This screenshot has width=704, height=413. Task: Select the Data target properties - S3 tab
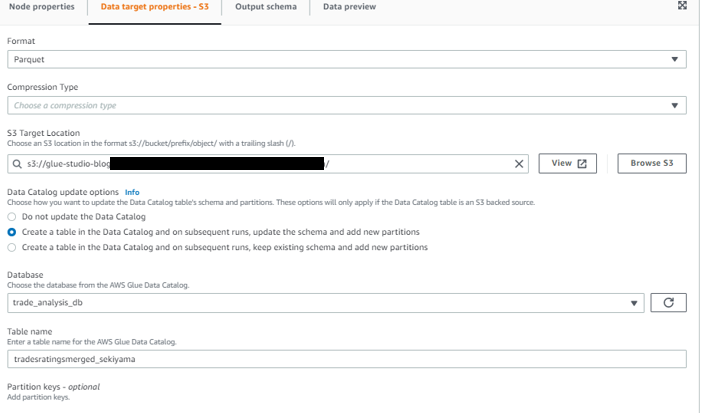155,7
